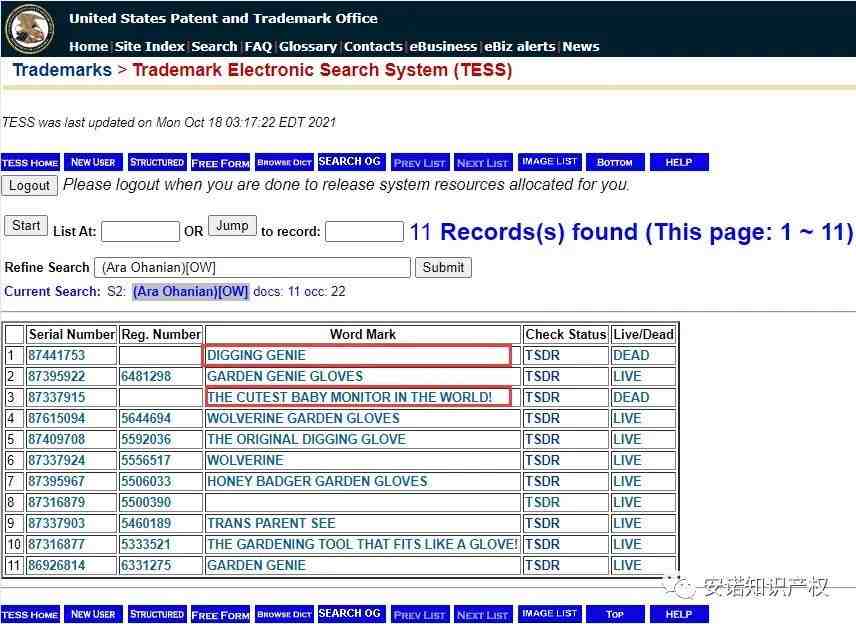
Task: Open TSDR for WOLVERINE GARDEN GLOVES
Action: coord(542,418)
